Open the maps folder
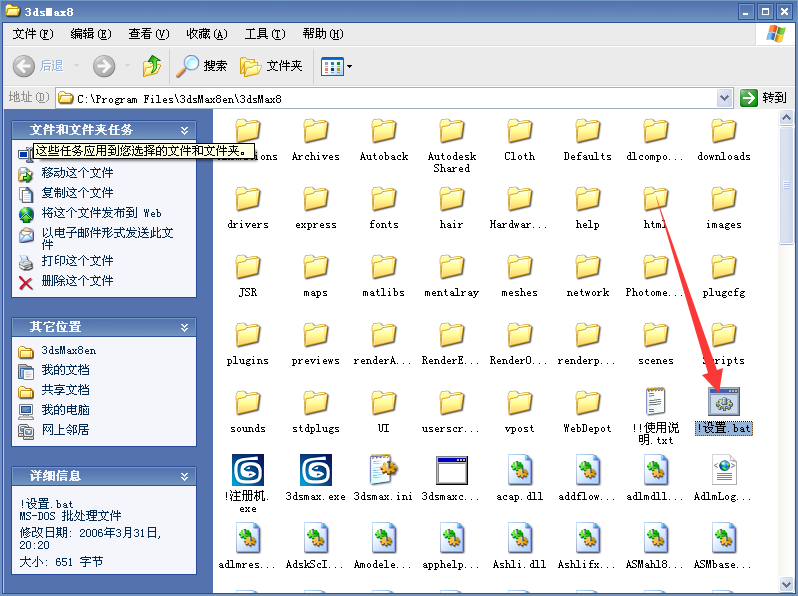The image size is (798, 596). [316, 275]
